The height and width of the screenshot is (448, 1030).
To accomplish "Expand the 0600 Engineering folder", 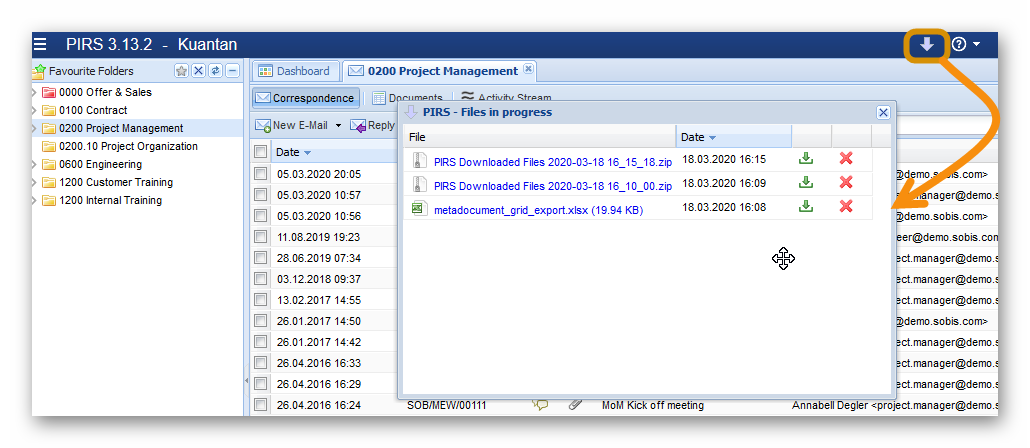I will (35, 164).
